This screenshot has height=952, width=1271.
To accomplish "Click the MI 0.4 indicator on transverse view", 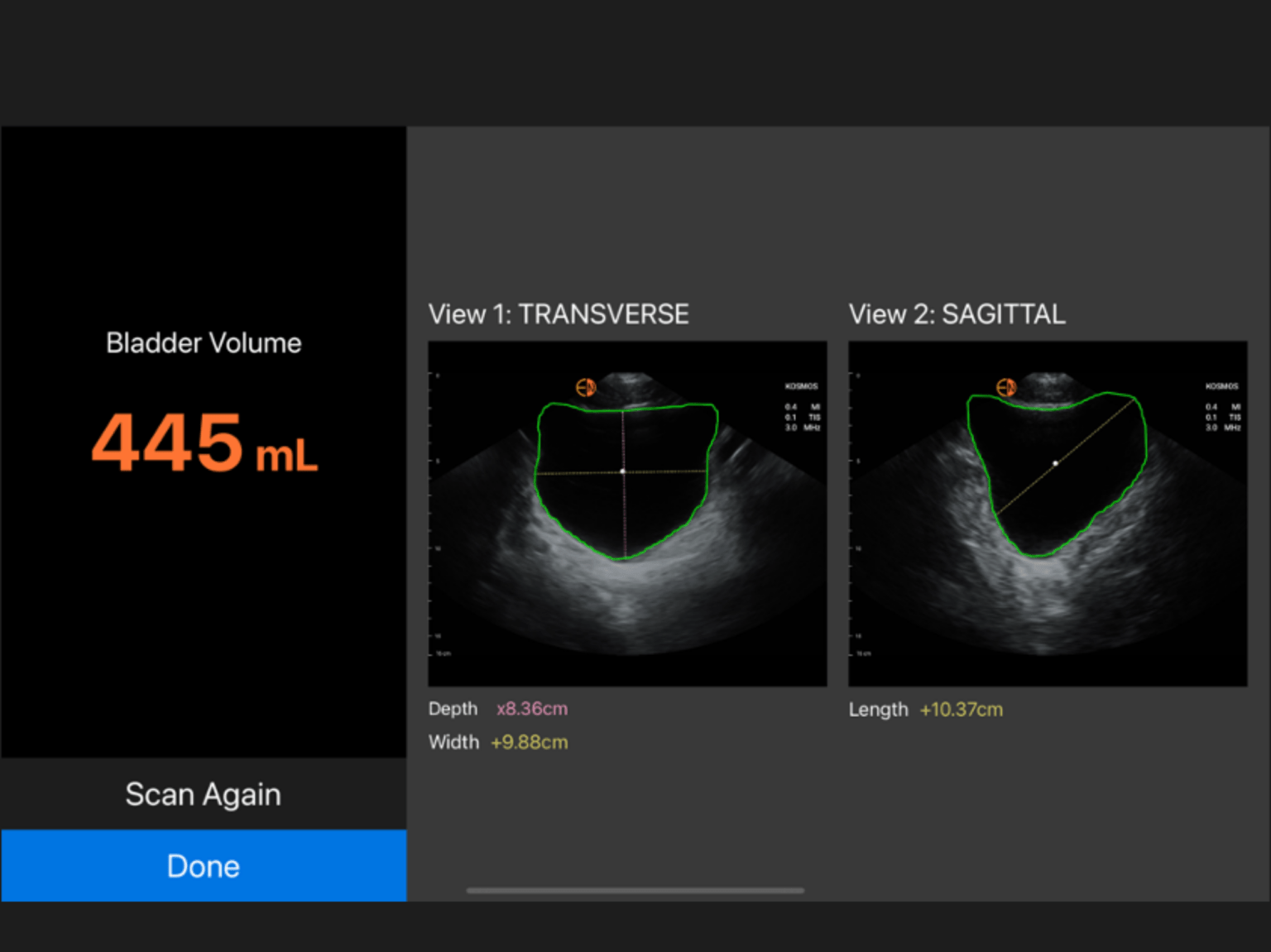I will point(803,406).
